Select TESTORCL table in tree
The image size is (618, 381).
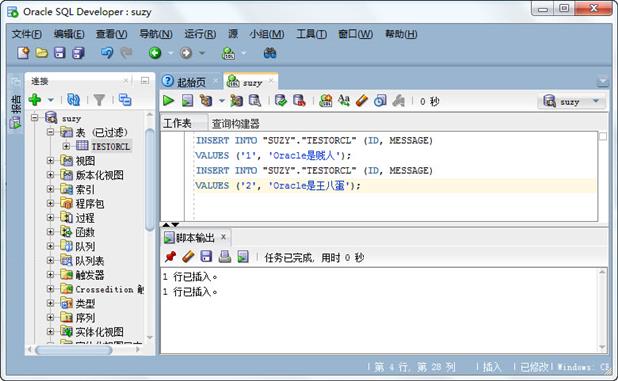110,147
